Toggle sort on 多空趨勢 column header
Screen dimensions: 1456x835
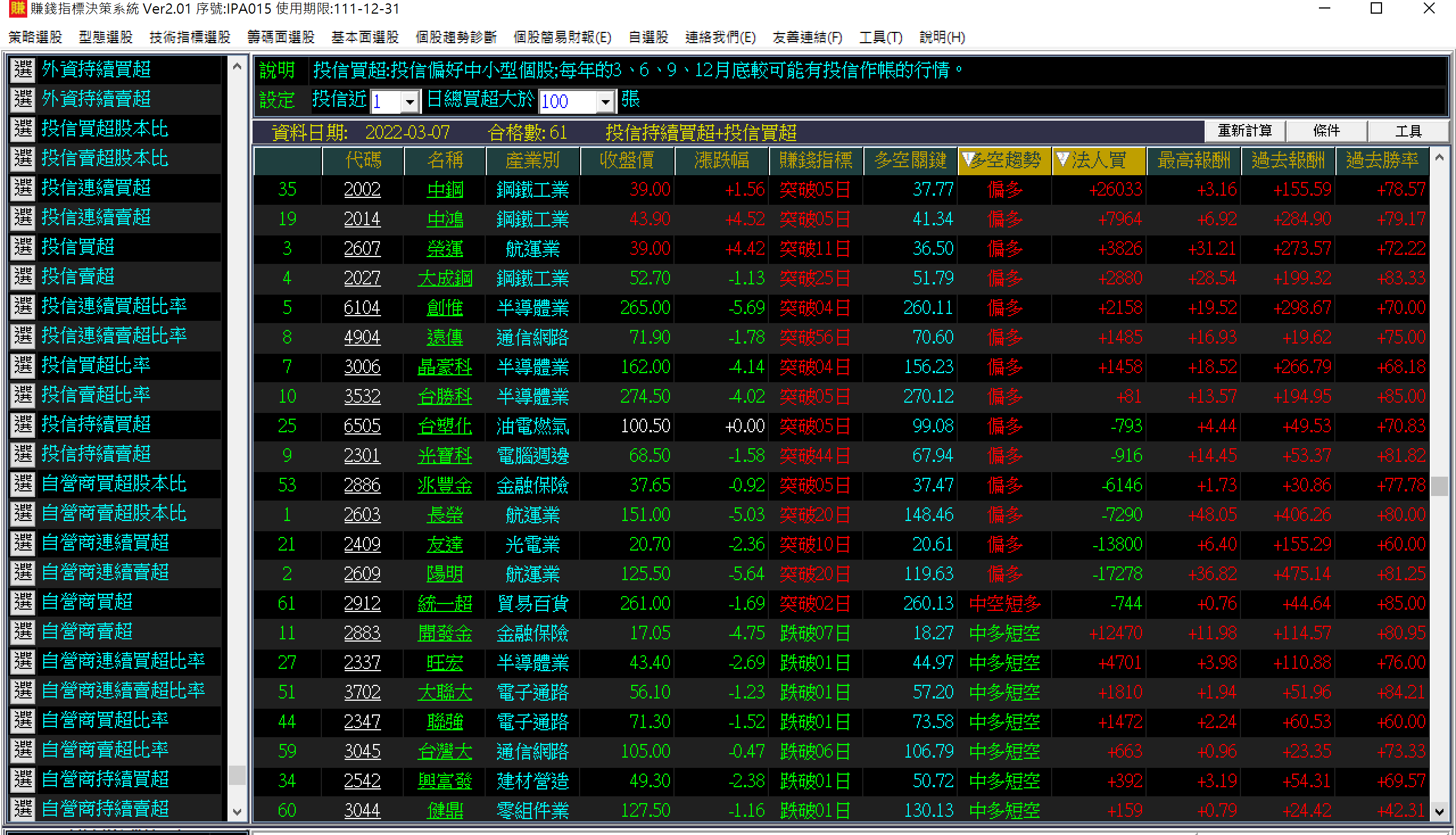point(1004,160)
